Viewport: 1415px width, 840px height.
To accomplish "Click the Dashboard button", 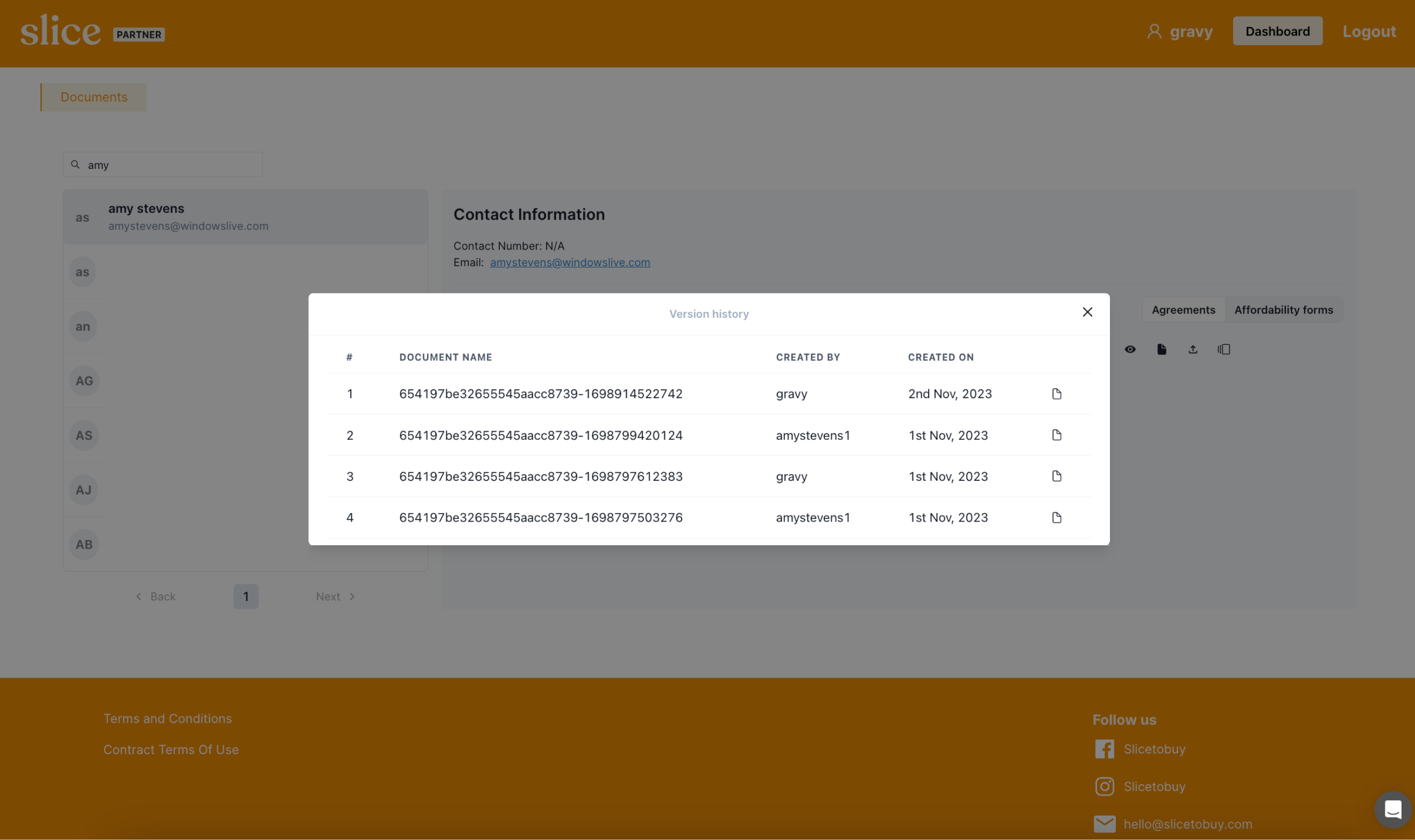I will point(1277,32).
